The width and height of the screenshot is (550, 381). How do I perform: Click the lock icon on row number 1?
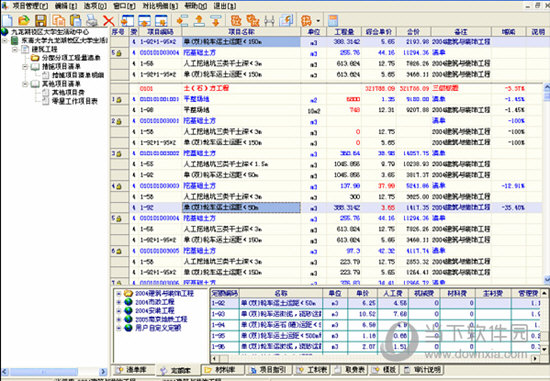point(119,100)
